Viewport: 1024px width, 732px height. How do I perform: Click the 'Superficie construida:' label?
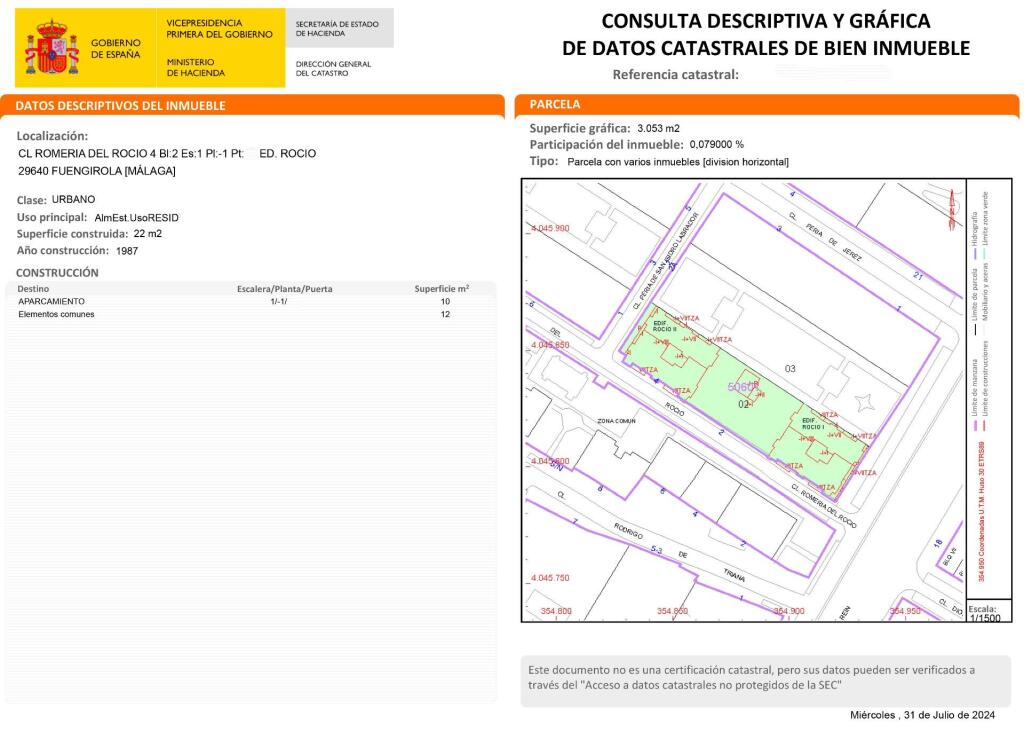(72, 234)
